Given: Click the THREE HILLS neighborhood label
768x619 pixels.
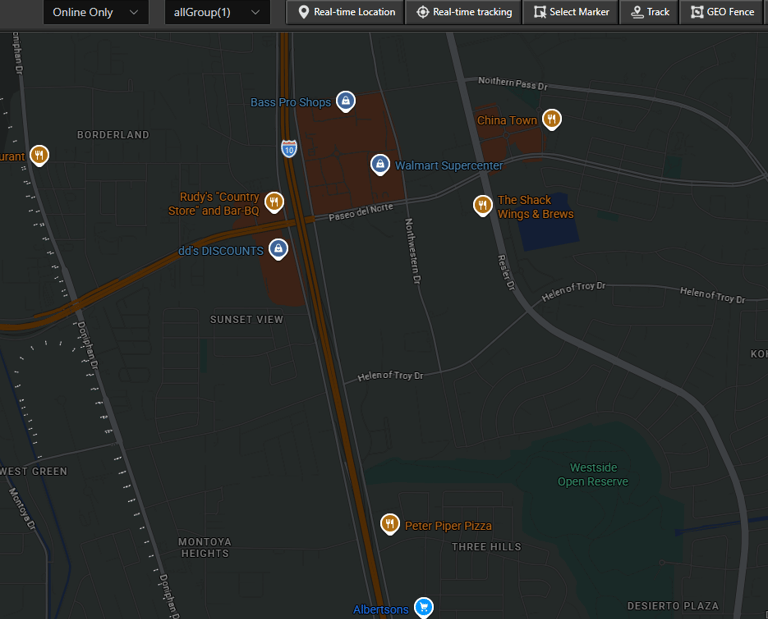Looking at the screenshot, I should pyautogui.click(x=486, y=547).
